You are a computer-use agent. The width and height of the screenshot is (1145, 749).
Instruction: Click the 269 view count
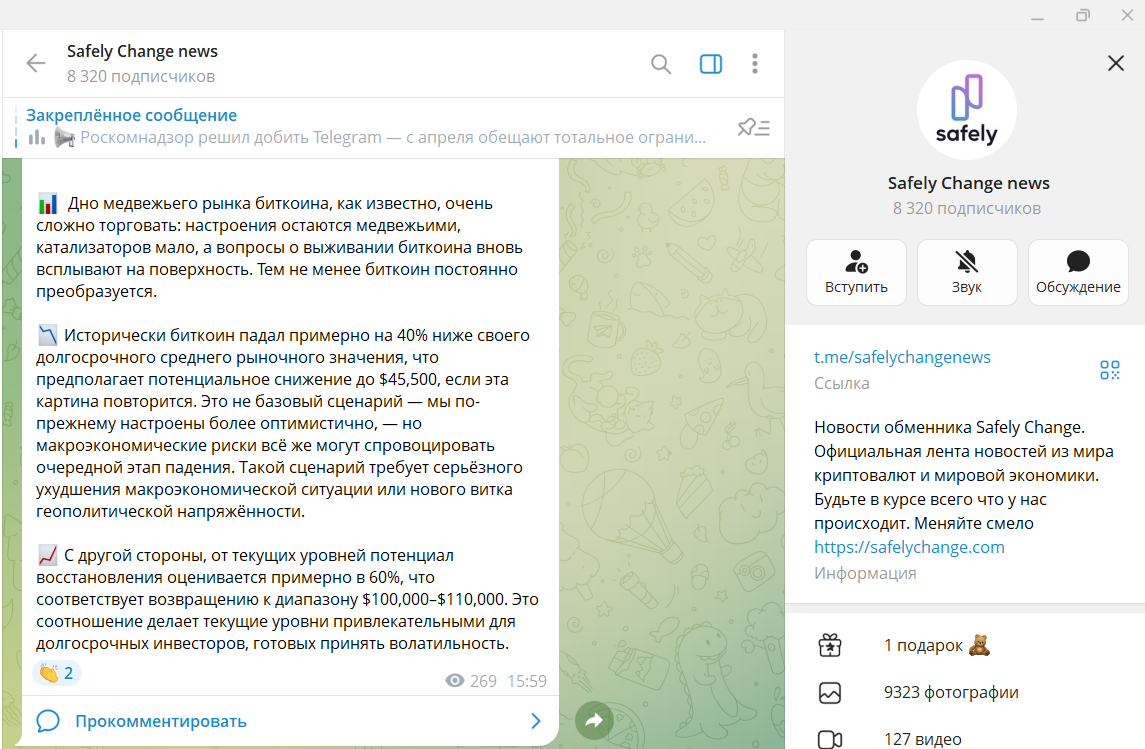[483, 681]
